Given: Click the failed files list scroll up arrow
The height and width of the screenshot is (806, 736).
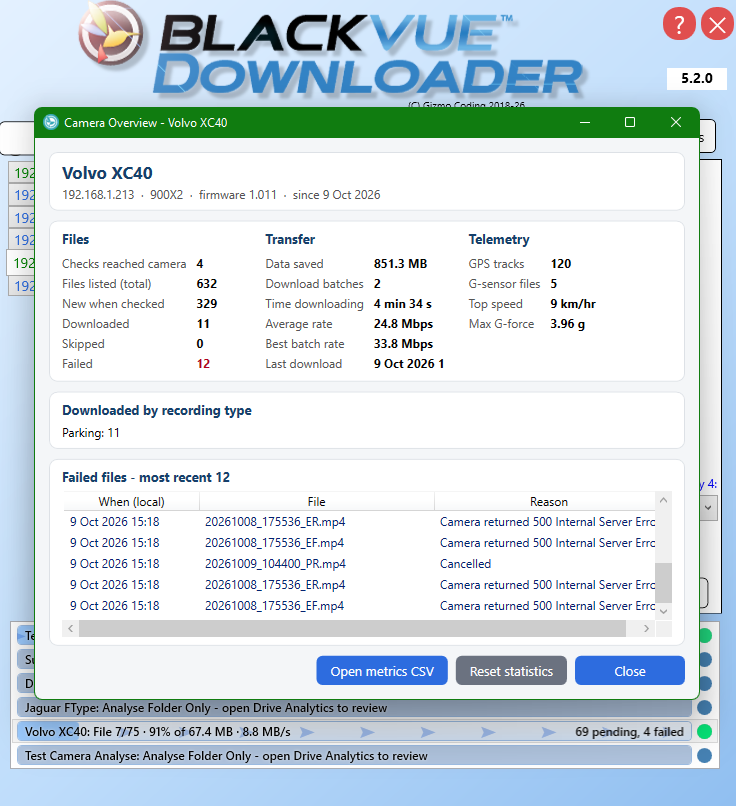Looking at the screenshot, I should click(x=664, y=500).
